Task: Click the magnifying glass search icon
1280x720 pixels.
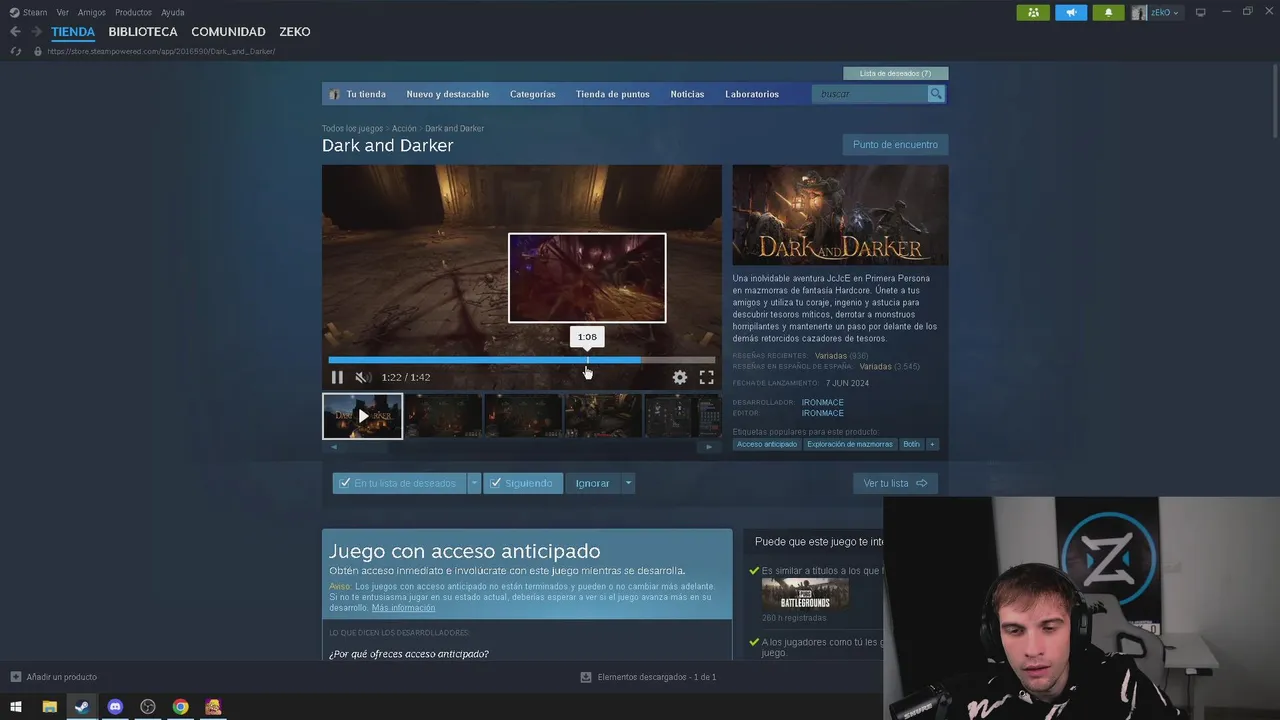Action: pyautogui.click(x=936, y=94)
